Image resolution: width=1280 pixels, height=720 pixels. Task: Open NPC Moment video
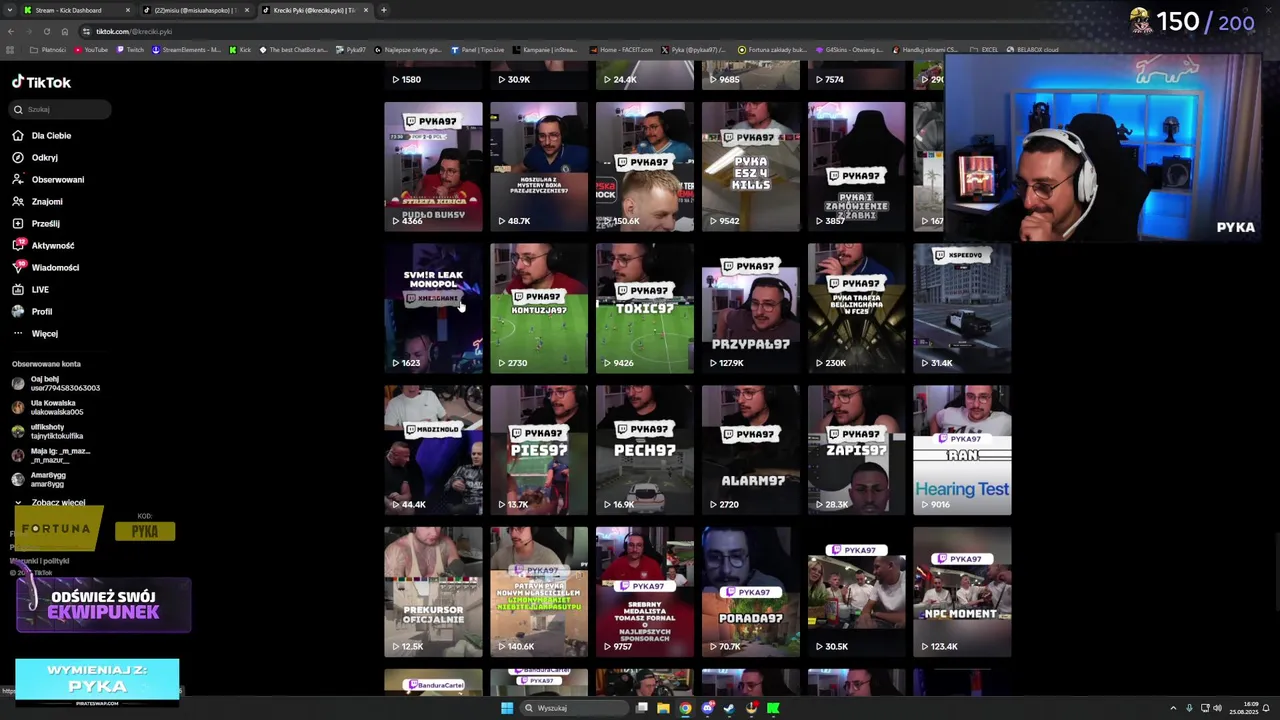click(962, 592)
